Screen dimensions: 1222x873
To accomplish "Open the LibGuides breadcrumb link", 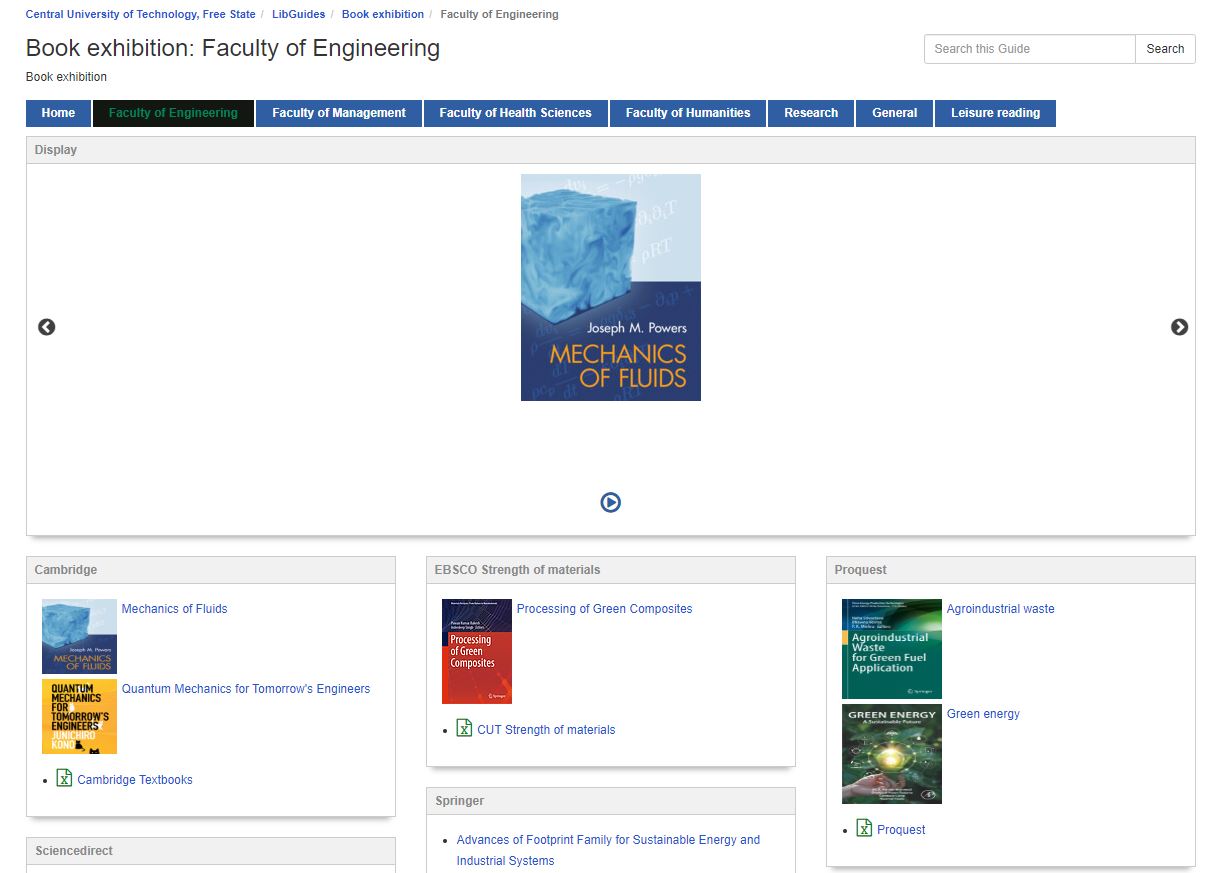I will [298, 15].
